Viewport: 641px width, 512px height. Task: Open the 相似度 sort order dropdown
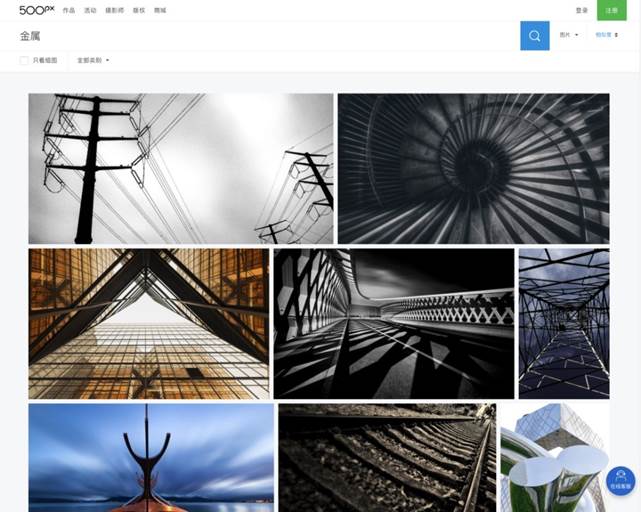[606, 35]
